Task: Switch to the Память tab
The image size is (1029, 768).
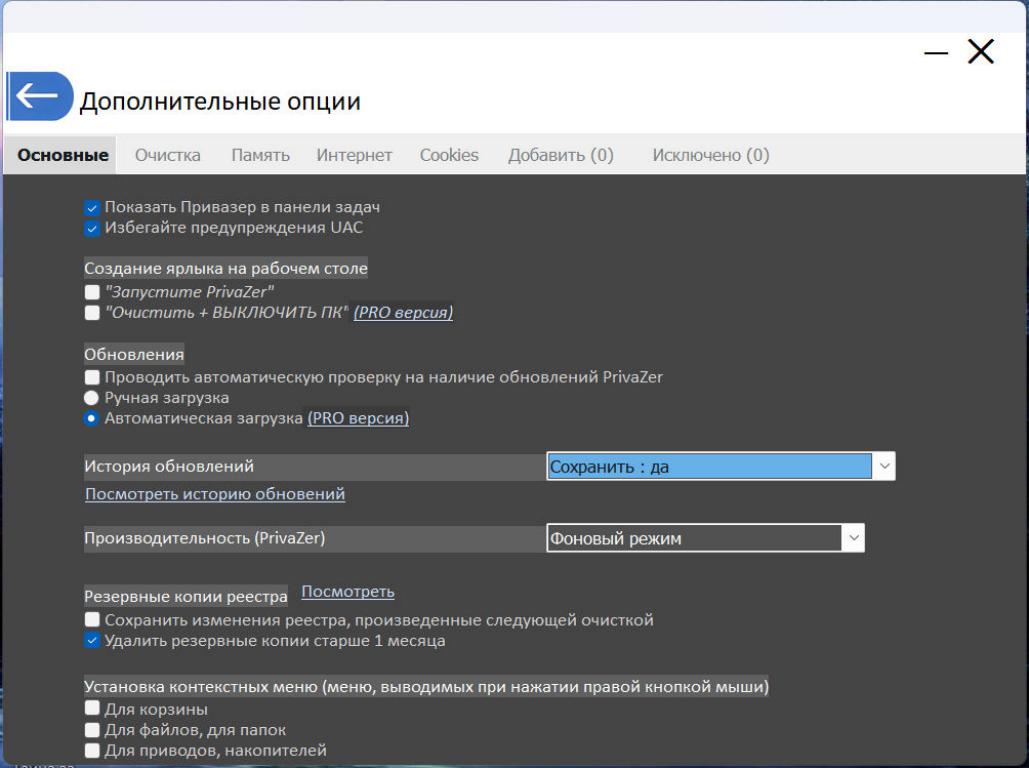Action: (x=260, y=155)
